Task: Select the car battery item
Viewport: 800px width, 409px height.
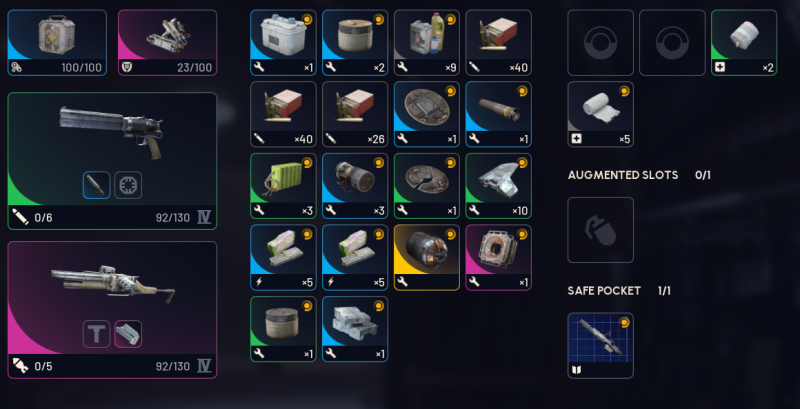Action: (283, 43)
